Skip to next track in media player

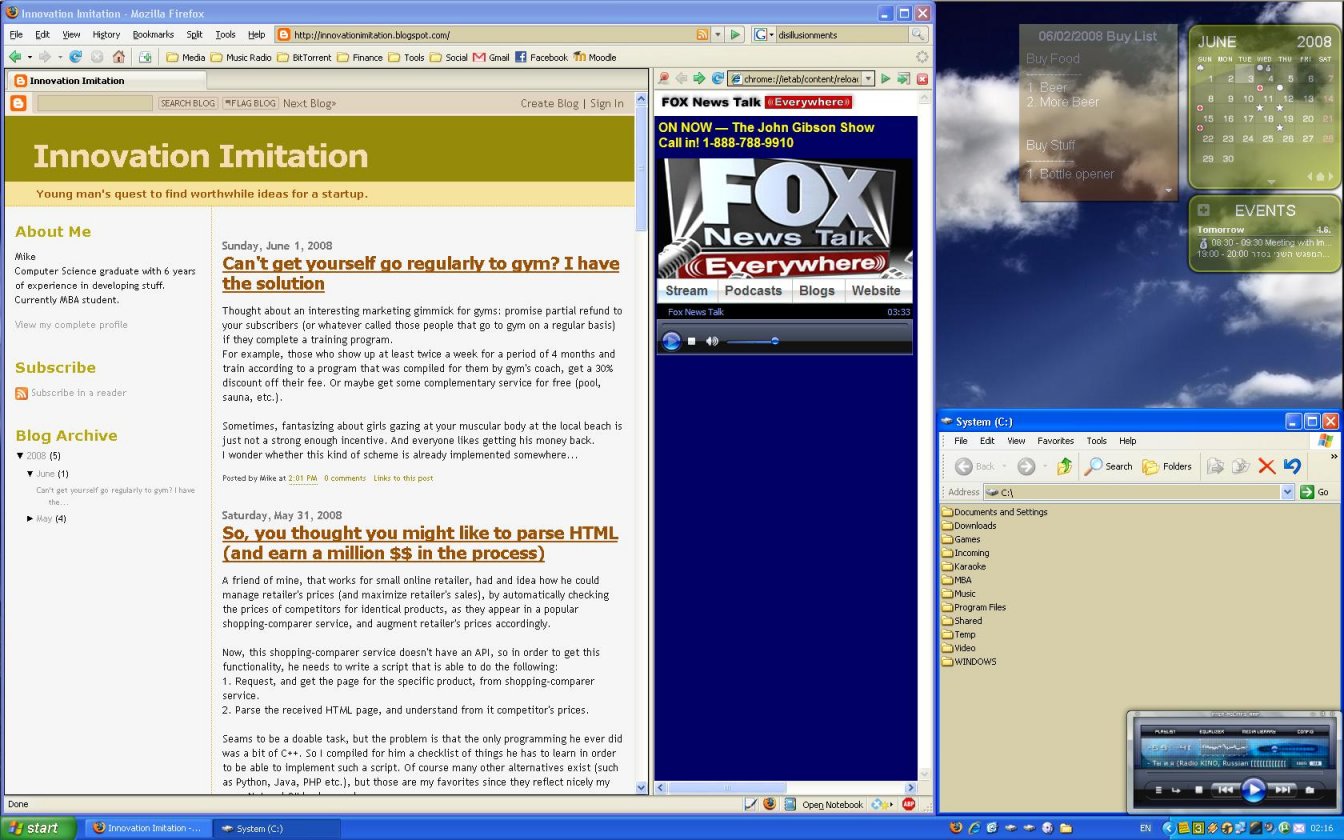tap(1283, 789)
